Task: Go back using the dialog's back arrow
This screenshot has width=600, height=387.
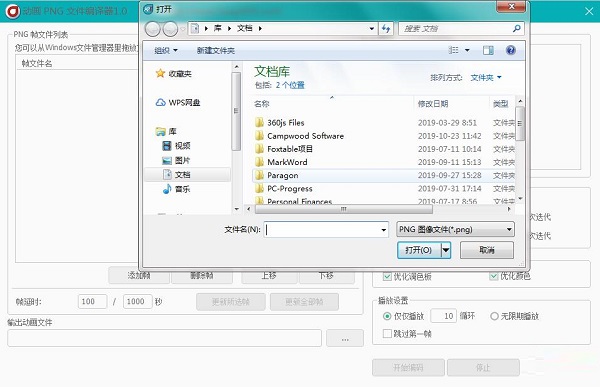Action: 153,29
